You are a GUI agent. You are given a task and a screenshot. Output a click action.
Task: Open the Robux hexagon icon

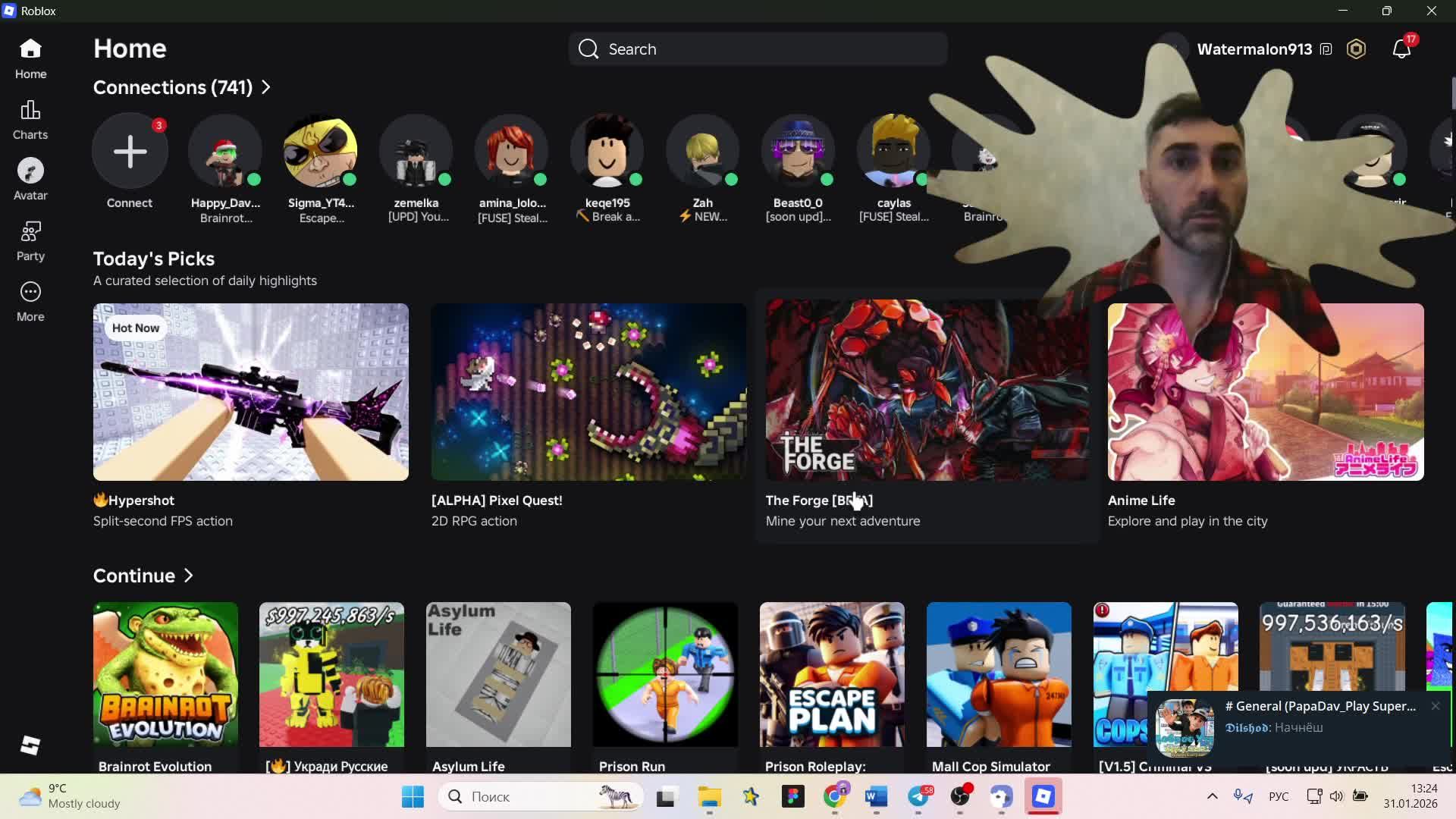click(1356, 49)
